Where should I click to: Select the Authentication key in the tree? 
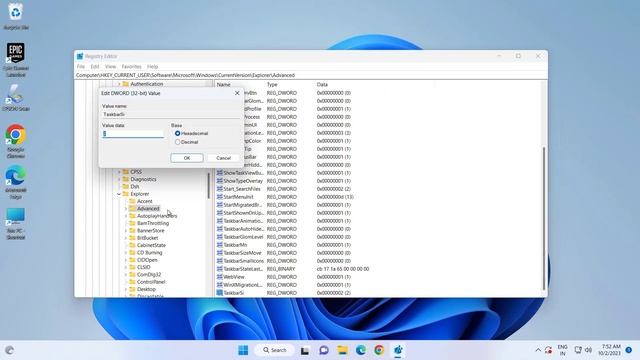tap(147, 84)
